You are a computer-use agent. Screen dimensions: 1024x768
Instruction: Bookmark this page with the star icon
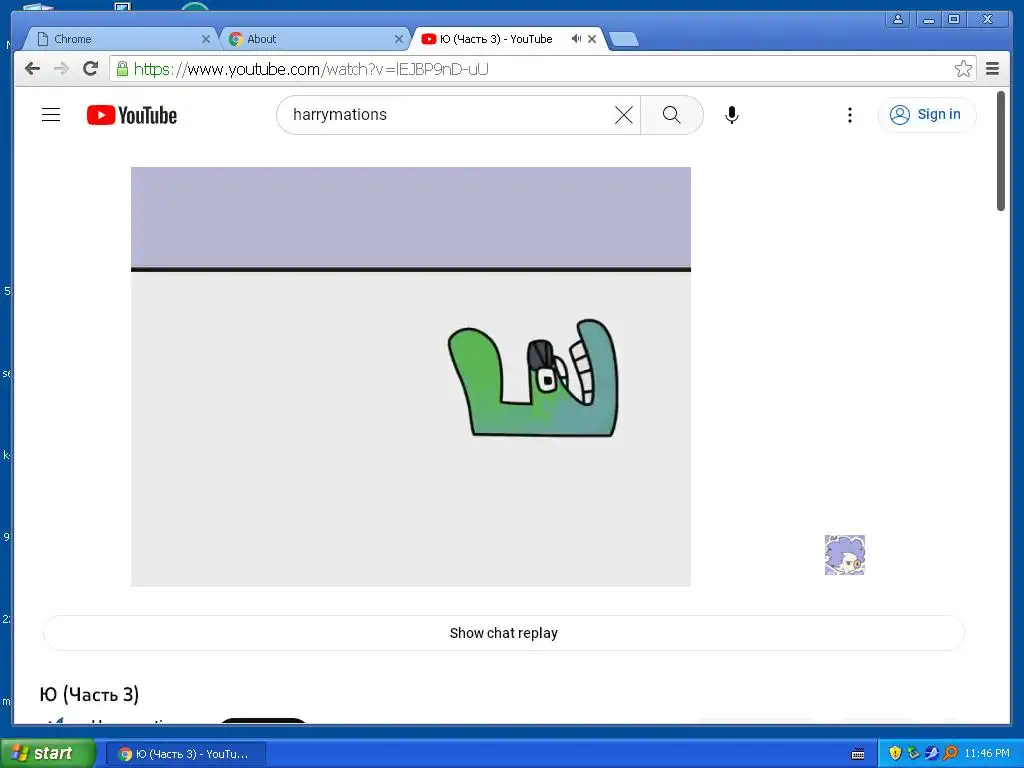pos(963,69)
